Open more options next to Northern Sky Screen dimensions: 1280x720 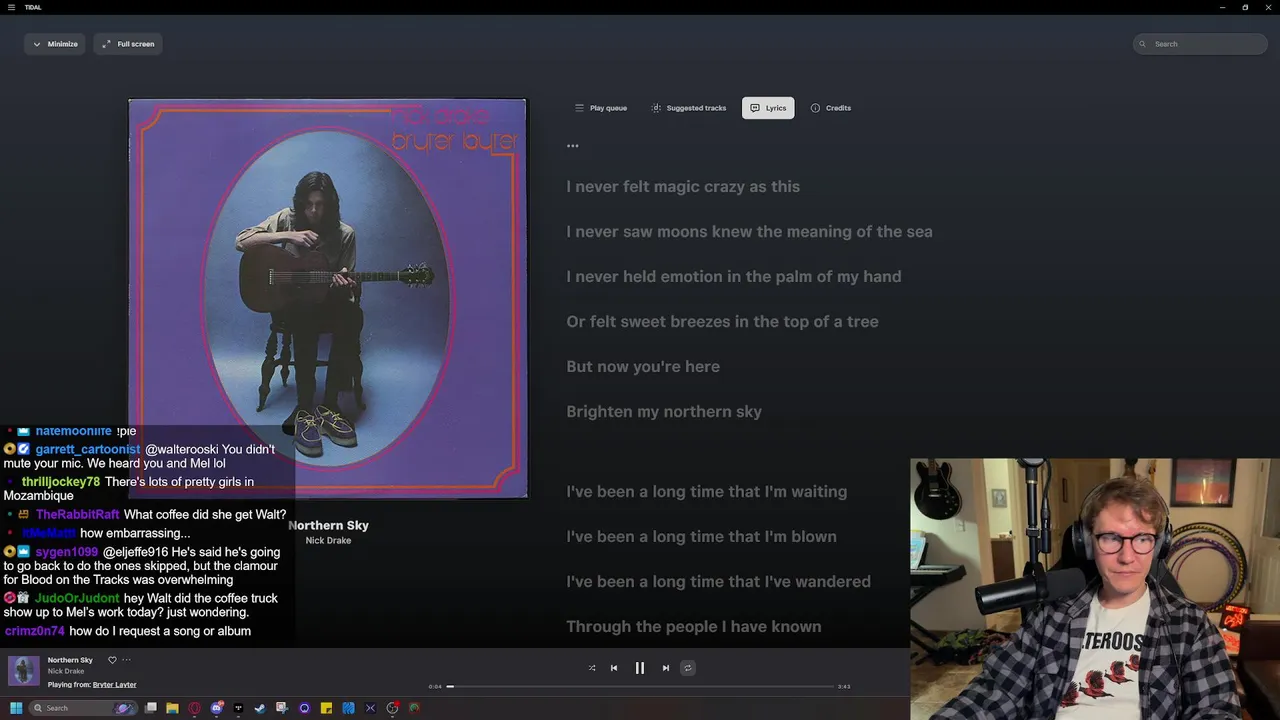126,660
